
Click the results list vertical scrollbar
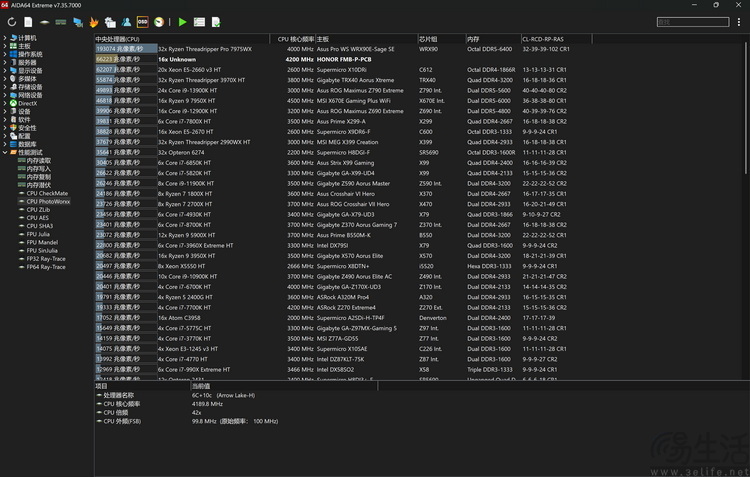[x=746, y=108]
